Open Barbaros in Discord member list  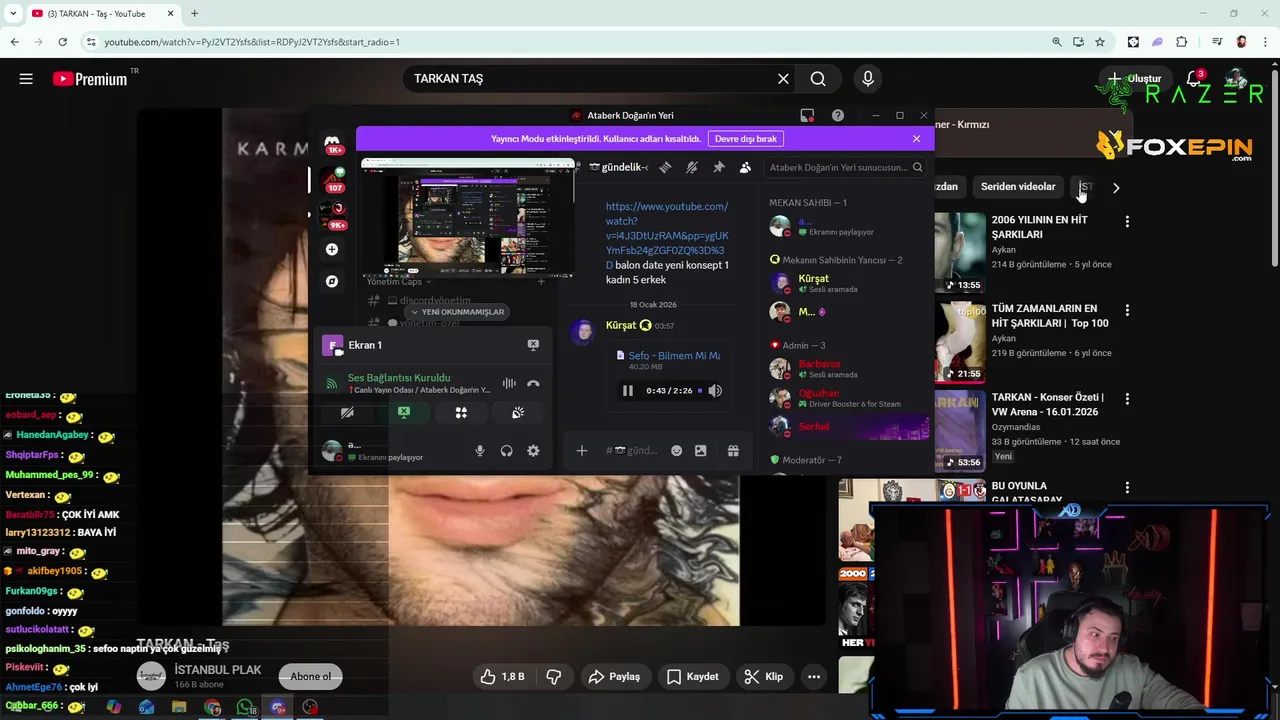(849, 369)
